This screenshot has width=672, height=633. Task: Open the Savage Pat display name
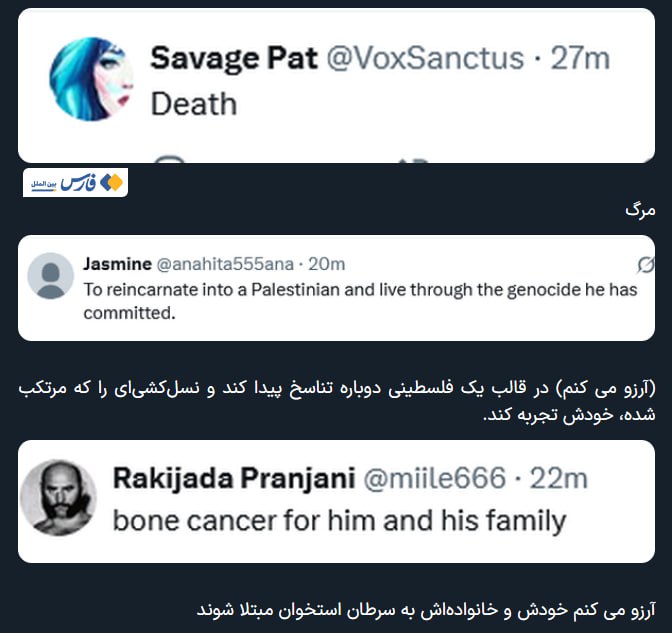[x=232, y=58]
